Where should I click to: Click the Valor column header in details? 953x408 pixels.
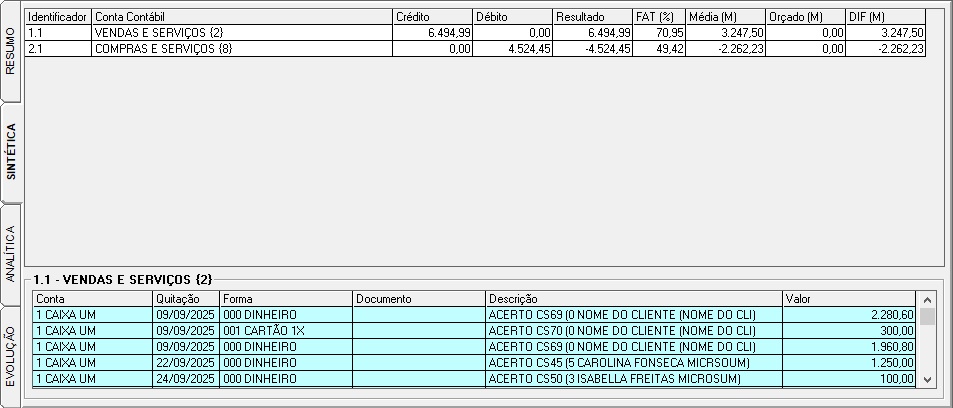pos(848,298)
